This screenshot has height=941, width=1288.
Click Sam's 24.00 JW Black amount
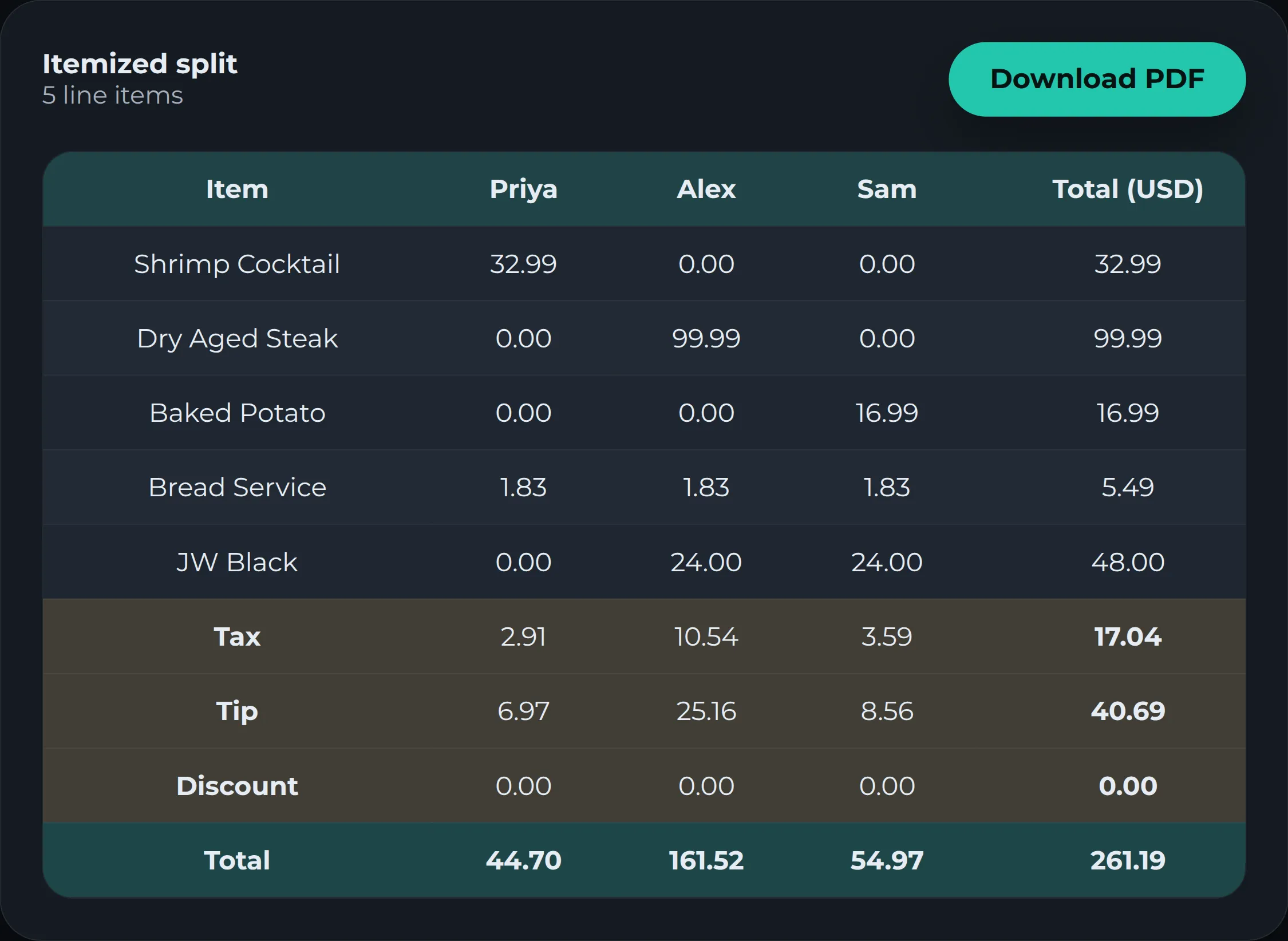click(x=887, y=562)
